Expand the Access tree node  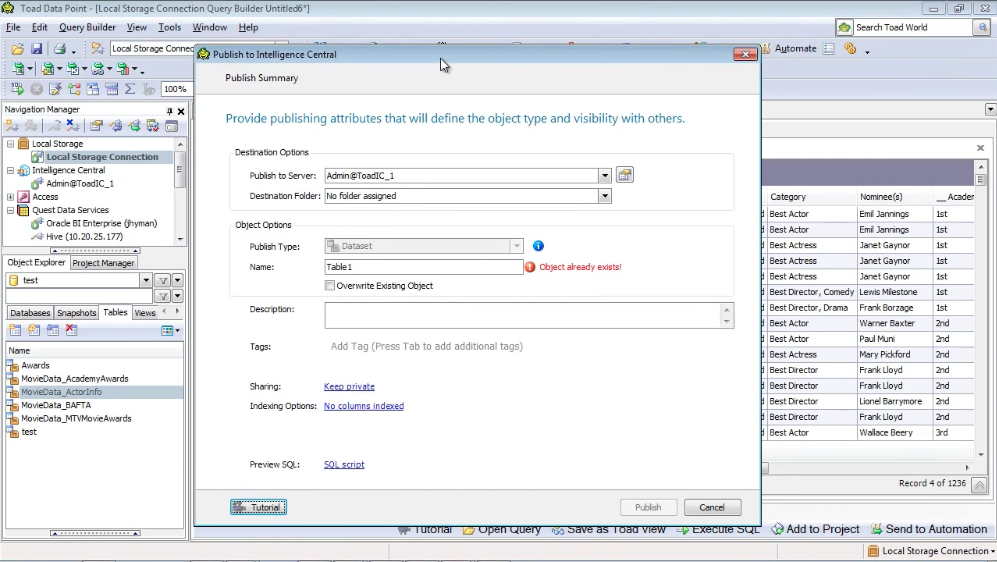[10, 197]
